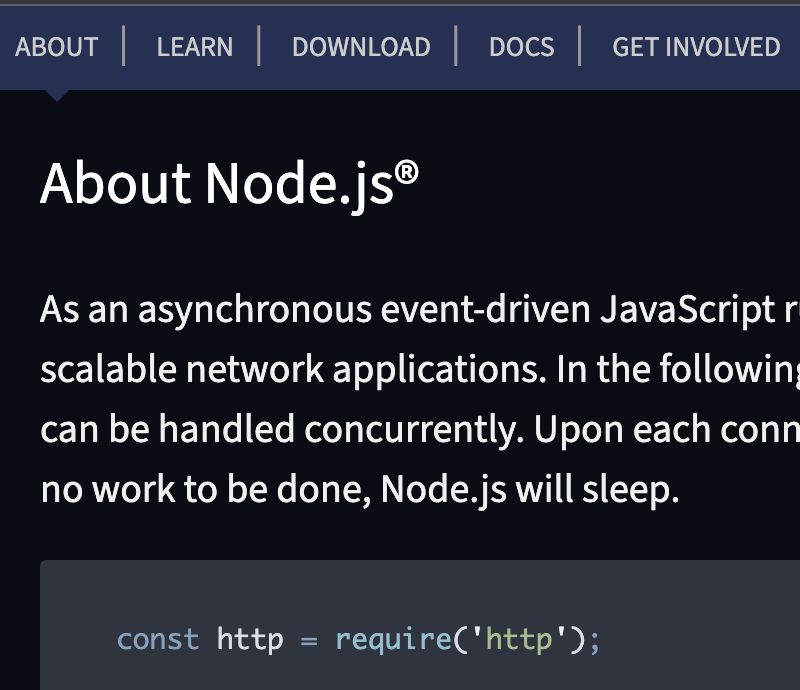Click the registered trademark symbol in heading
The height and width of the screenshot is (690, 800).
(x=406, y=172)
